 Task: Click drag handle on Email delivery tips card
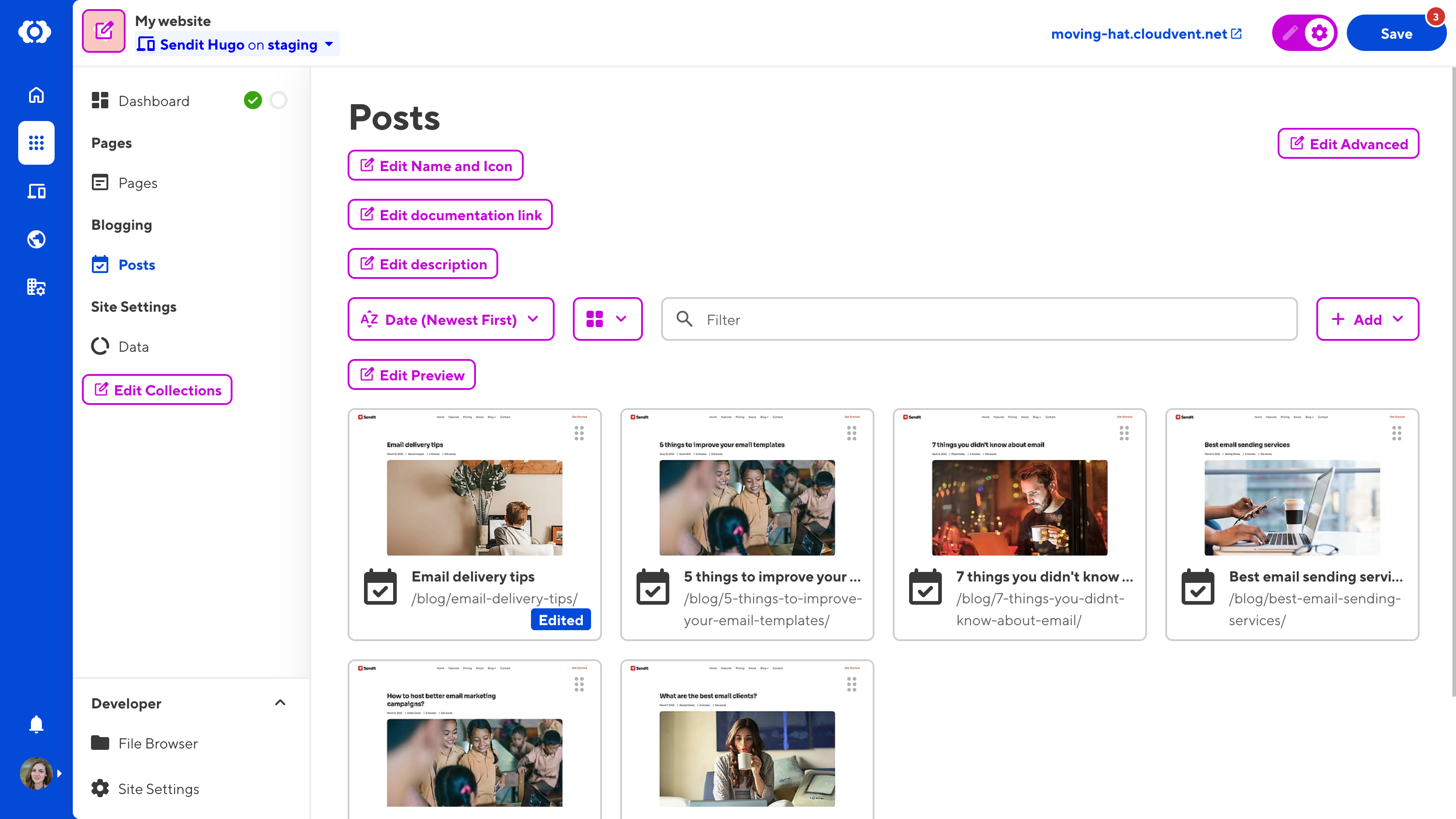[579, 434]
